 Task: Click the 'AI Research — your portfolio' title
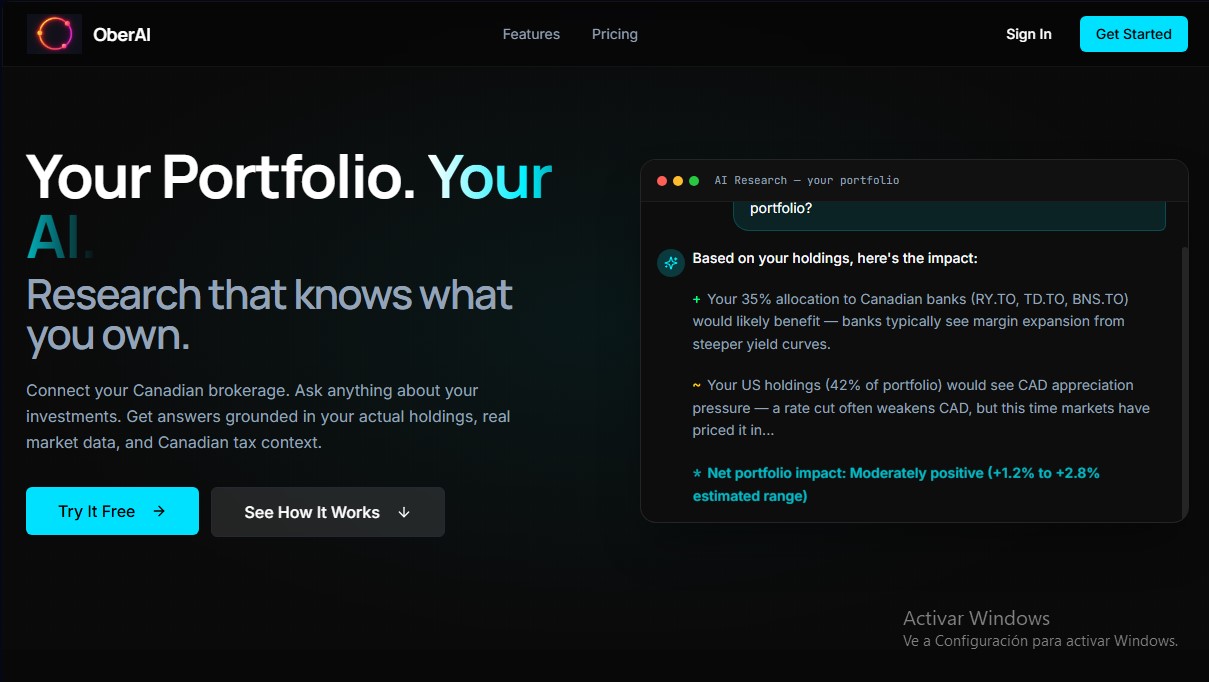807,181
